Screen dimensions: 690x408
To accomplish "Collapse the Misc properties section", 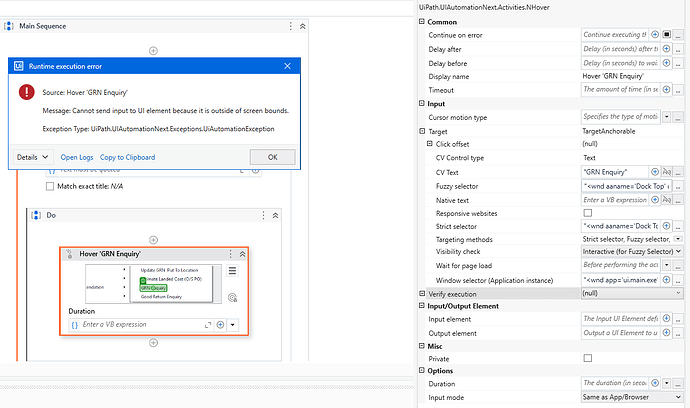I will (x=422, y=346).
